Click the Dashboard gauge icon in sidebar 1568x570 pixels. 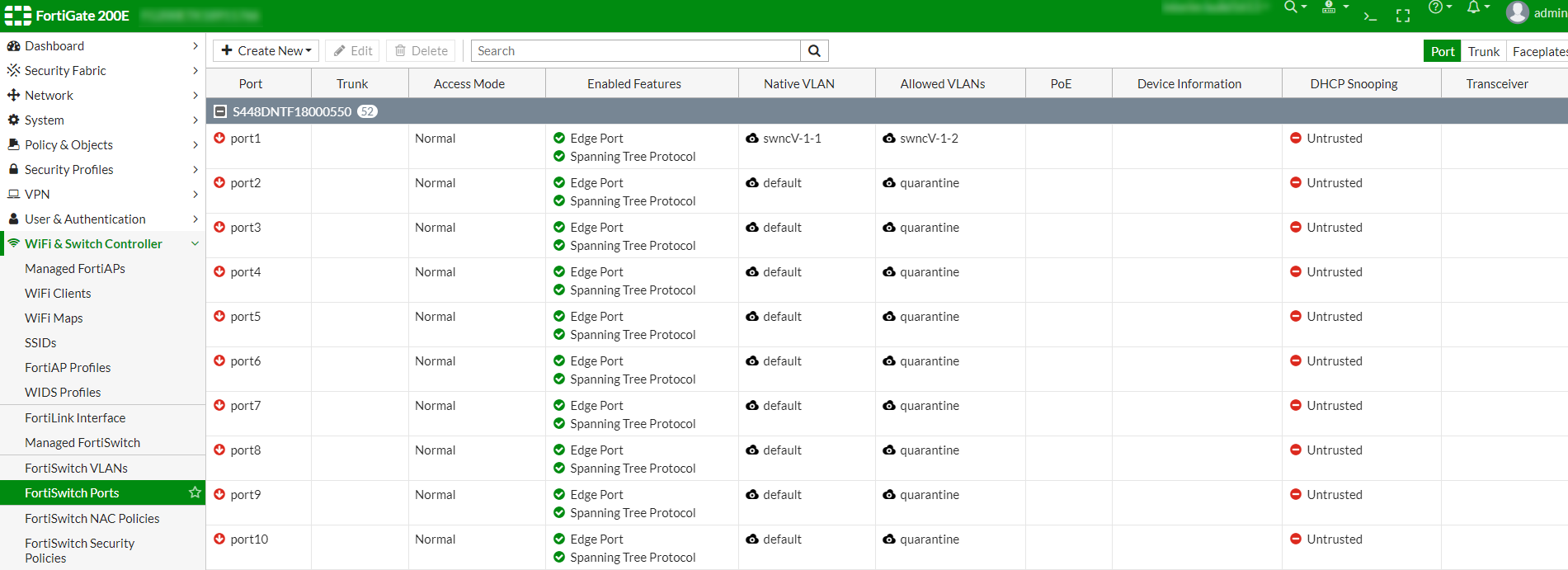pyautogui.click(x=13, y=46)
